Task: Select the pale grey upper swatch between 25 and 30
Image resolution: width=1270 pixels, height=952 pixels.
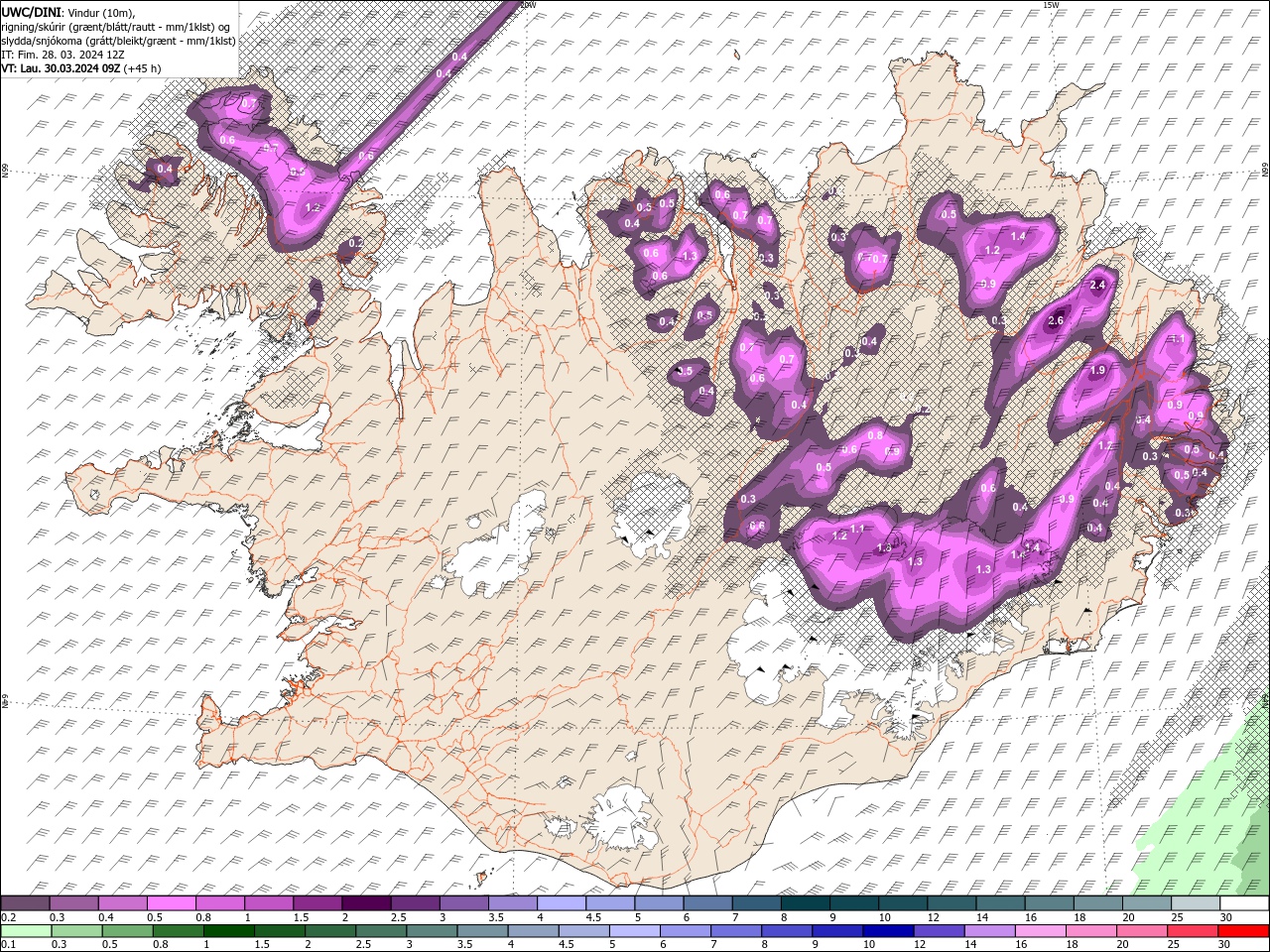Action: click(1195, 903)
